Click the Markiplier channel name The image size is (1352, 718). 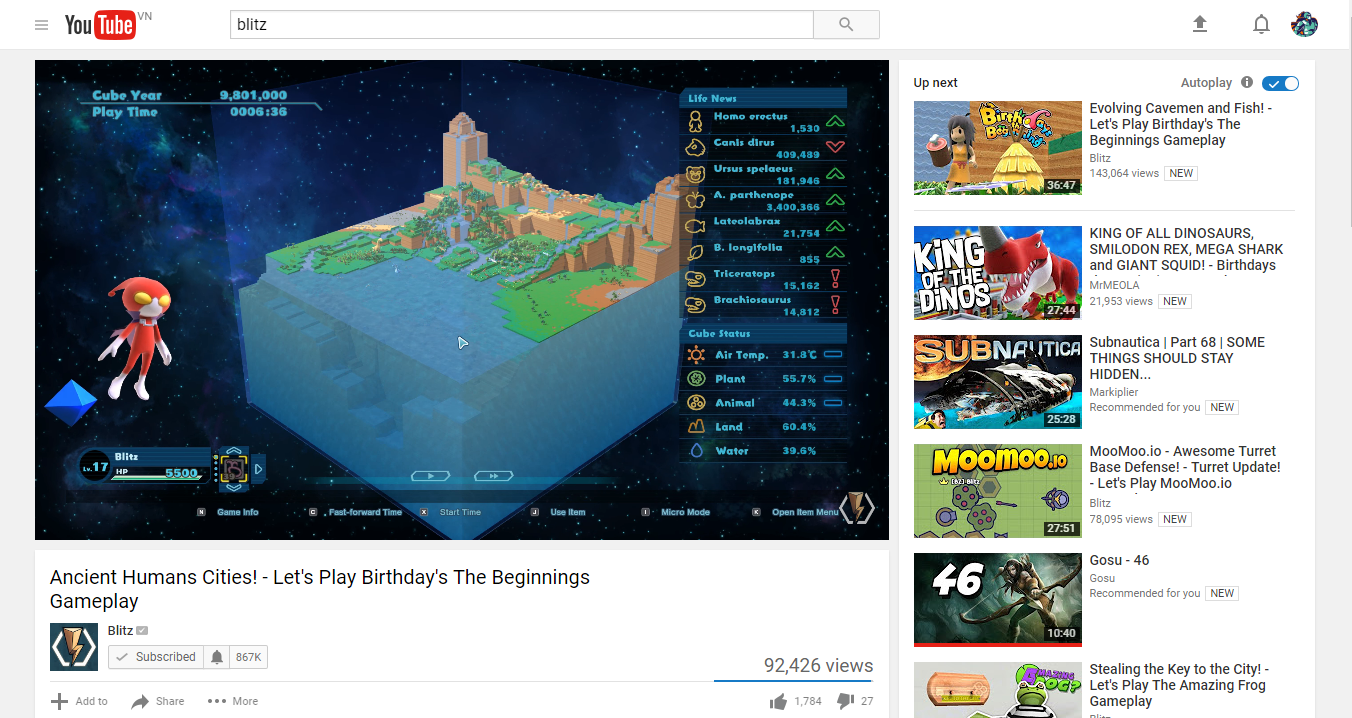(1113, 392)
